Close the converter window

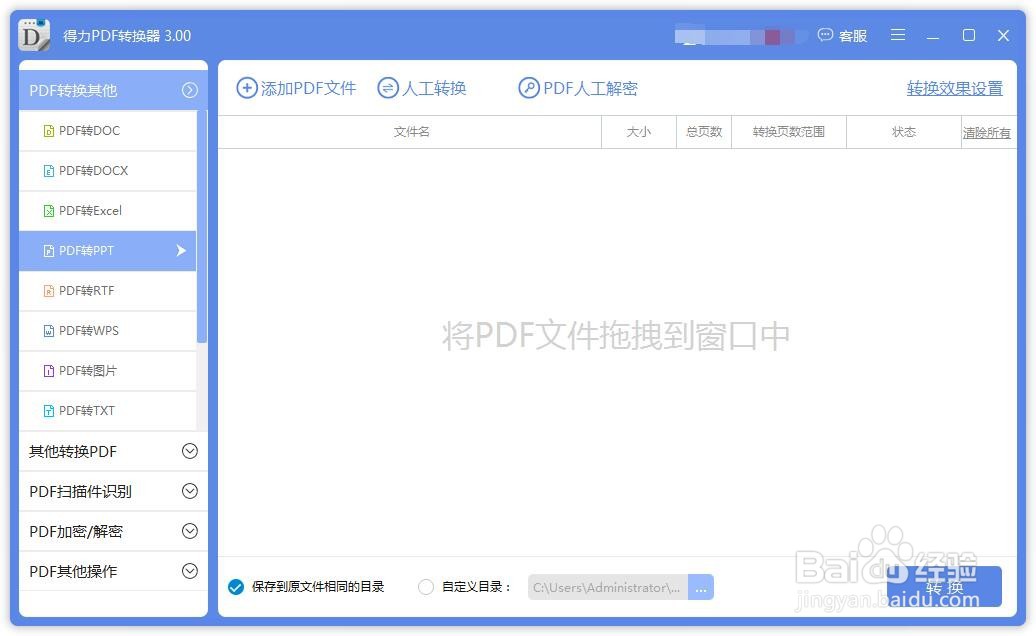[1004, 36]
